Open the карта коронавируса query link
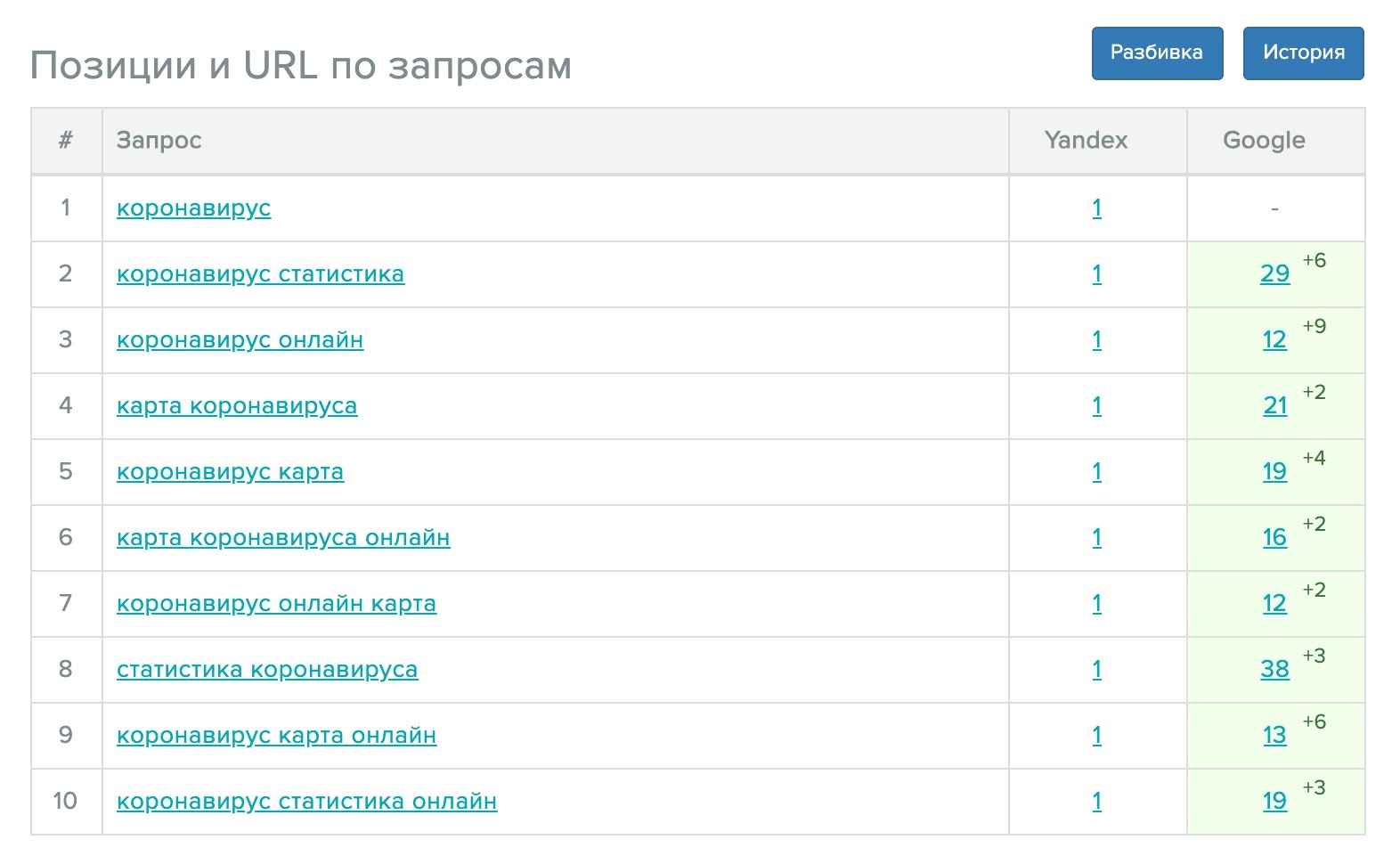The height and width of the screenshot is (864, 1400). (x=237, y=406)
